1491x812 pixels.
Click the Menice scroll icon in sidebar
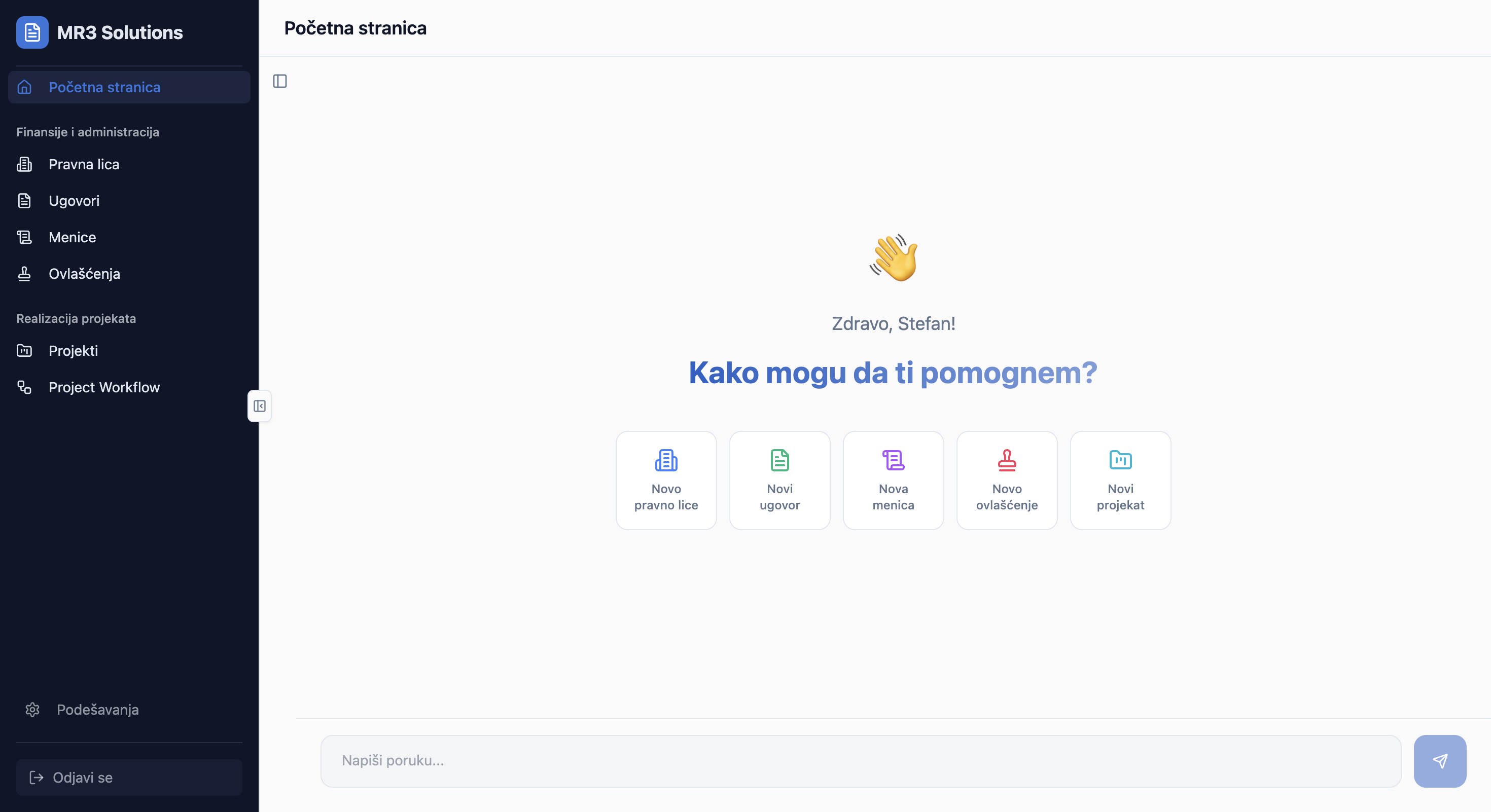tap(24, 238)
